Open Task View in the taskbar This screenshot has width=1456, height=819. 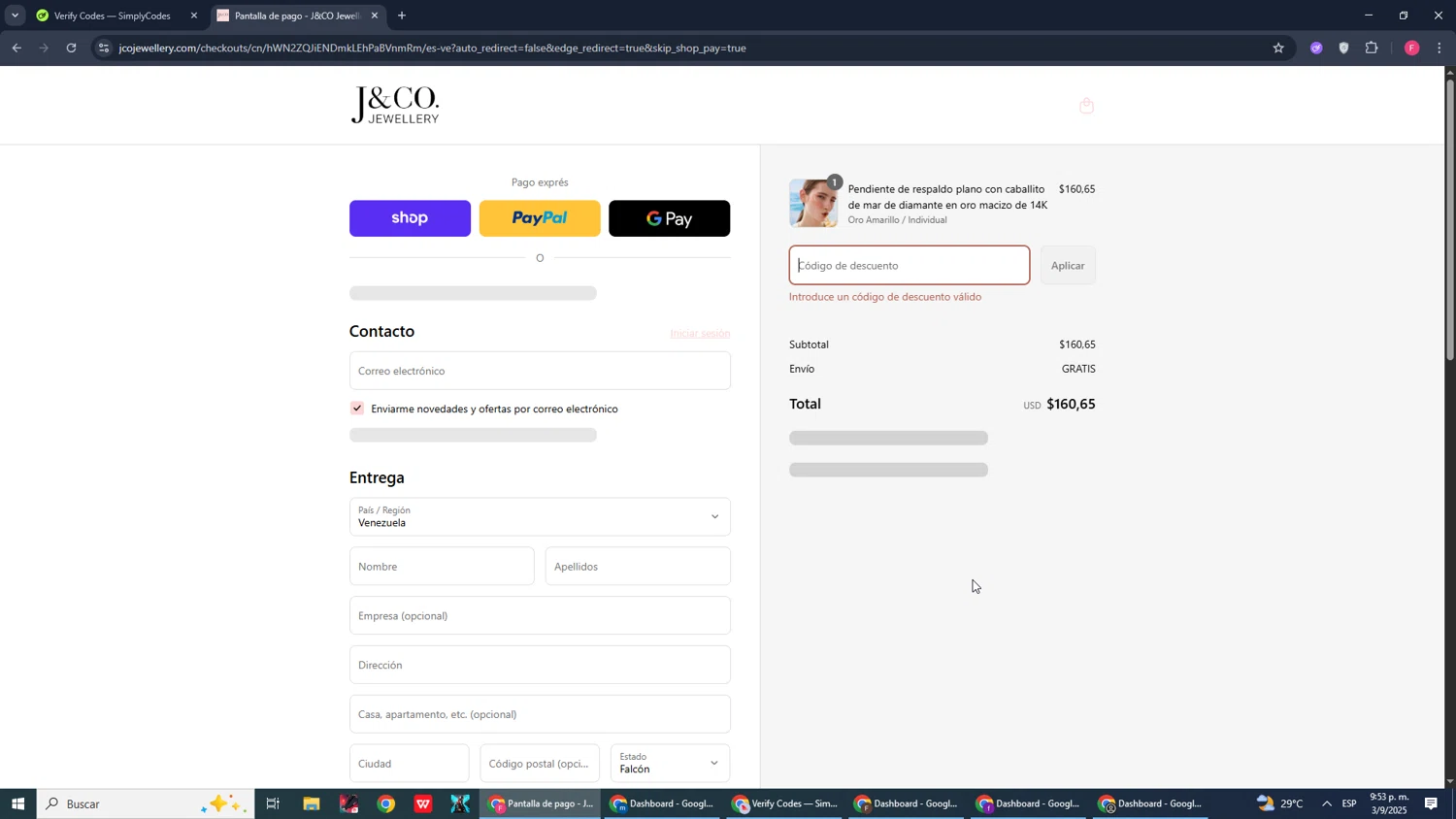(273, 803)
